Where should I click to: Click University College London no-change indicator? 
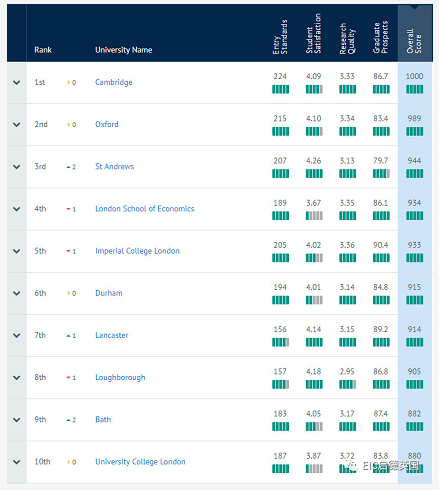(x=71, y=462)
